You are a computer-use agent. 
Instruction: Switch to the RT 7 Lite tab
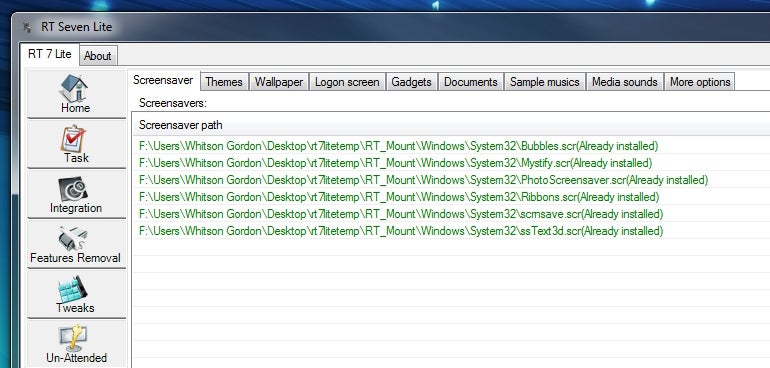(x=50, y=54)
